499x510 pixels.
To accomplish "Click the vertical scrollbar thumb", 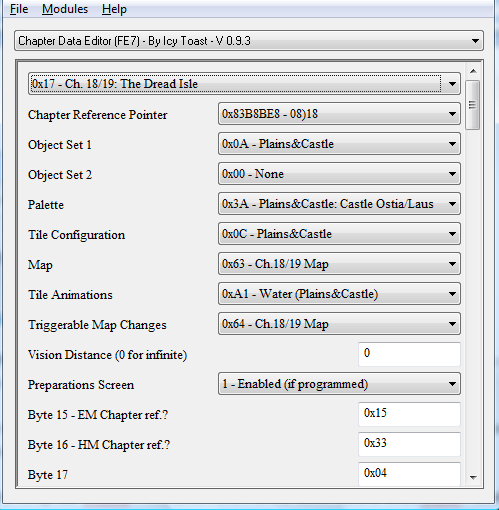I will [x=473, y=105].
